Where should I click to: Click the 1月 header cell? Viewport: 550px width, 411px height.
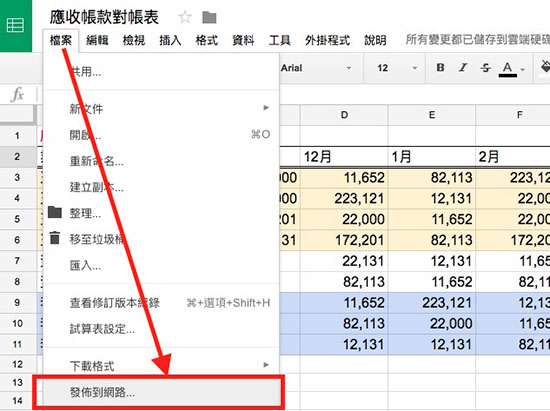coord(432,156)
